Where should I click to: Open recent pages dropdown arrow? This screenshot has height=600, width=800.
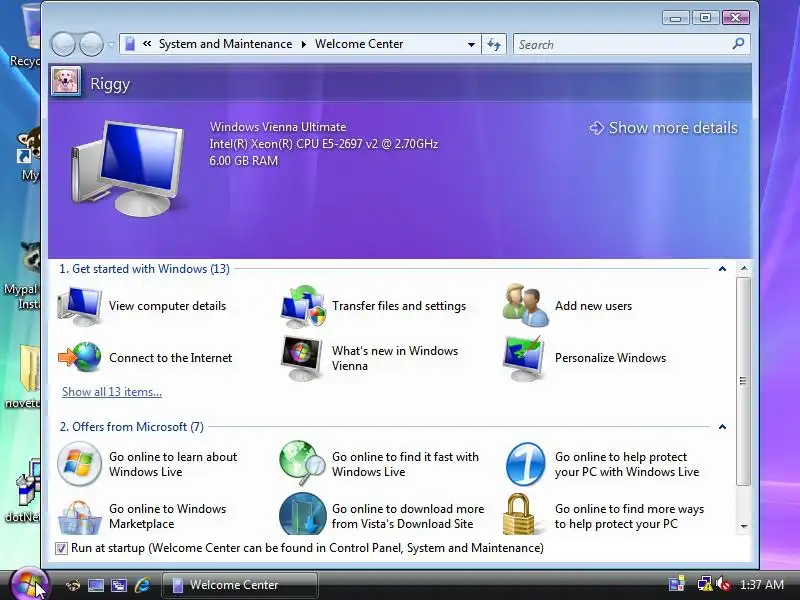(111, 44)
